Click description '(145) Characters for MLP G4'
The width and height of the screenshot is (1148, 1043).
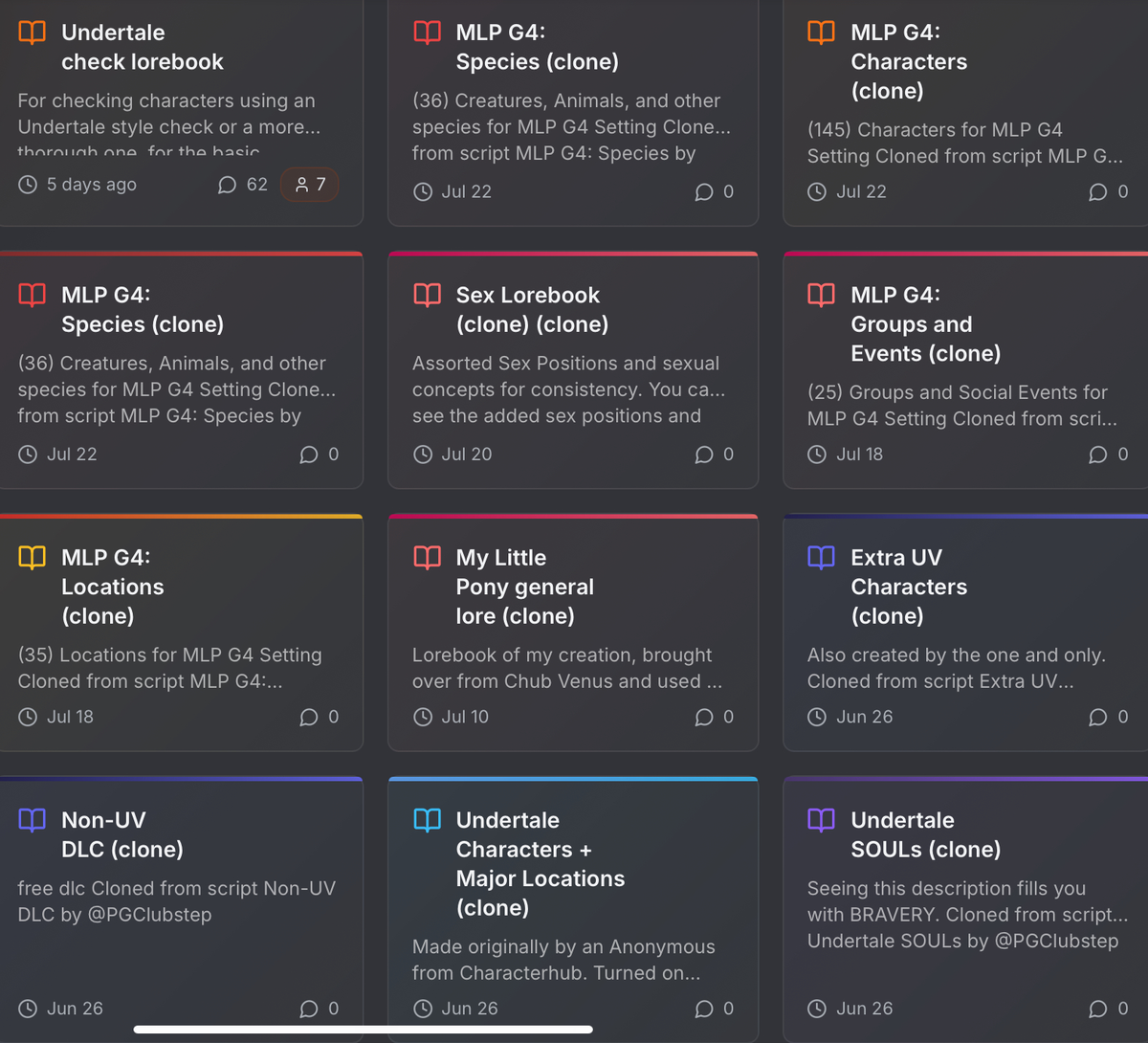tap(965, 143)
